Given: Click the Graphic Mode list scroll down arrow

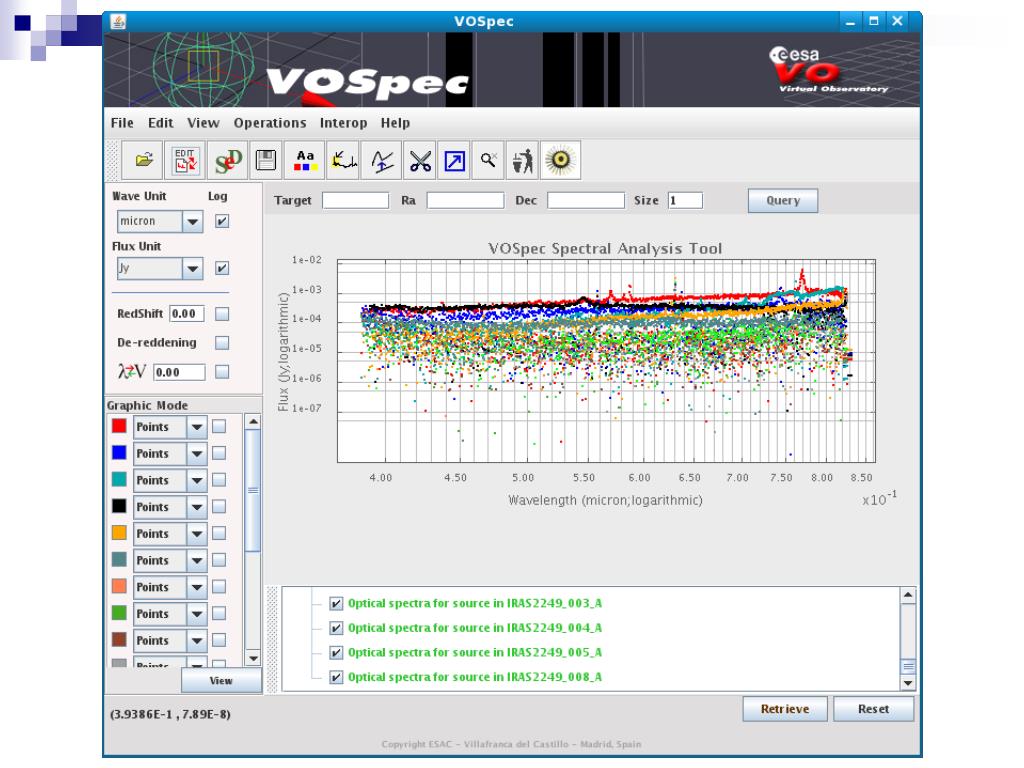Looking at the screenshot, I should (x=253, y=658).
